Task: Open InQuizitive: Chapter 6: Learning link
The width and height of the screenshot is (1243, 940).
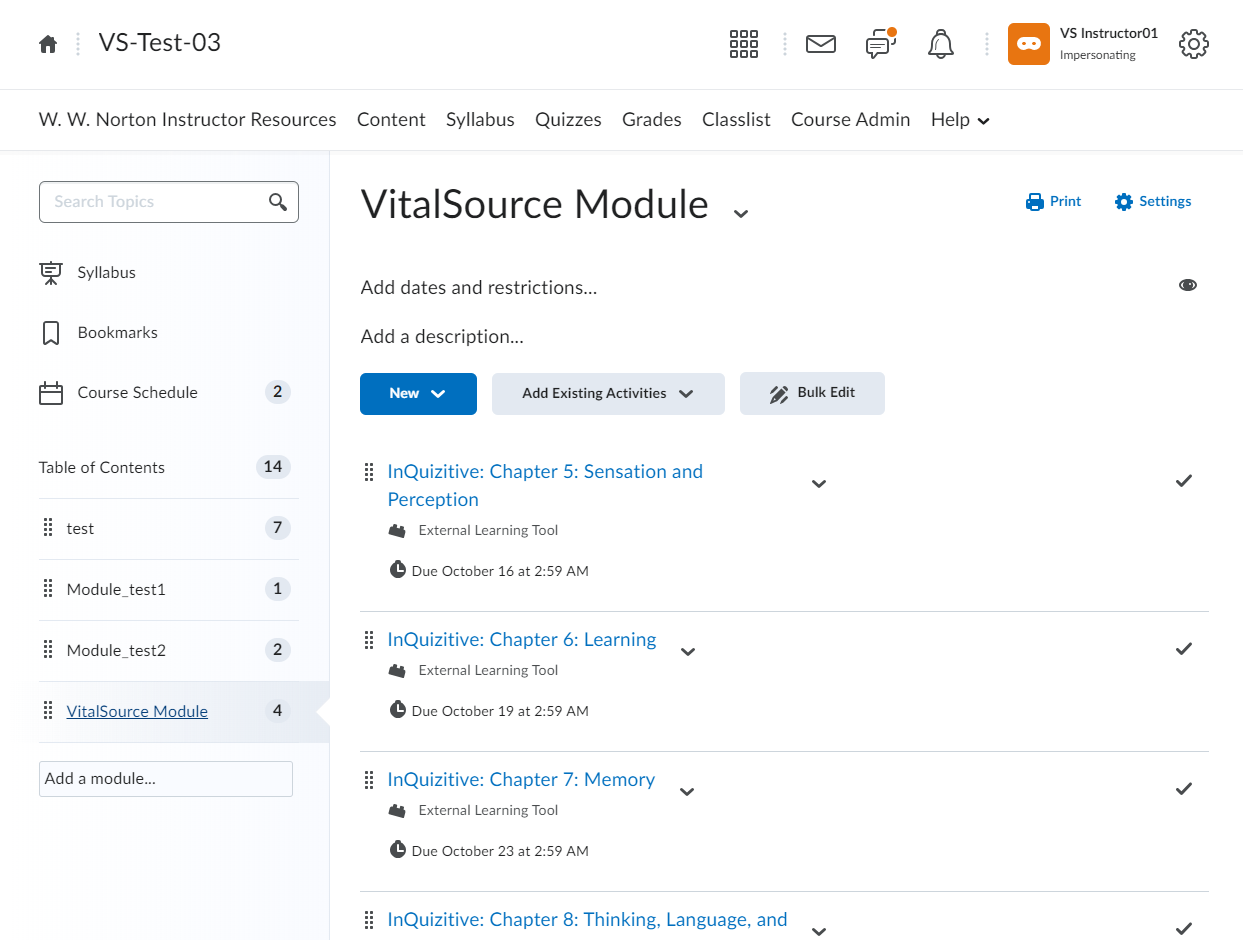Action: (521, 640)
